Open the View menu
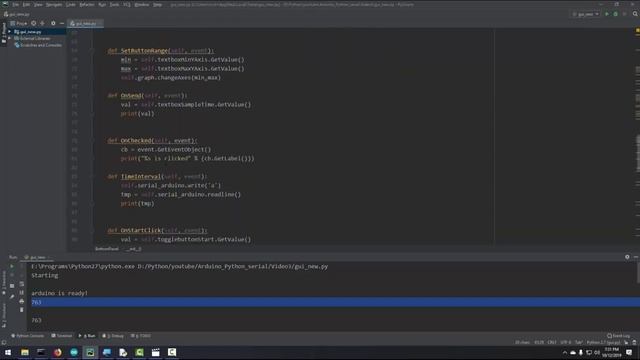The image size is (640, 360). pos(38,4)
